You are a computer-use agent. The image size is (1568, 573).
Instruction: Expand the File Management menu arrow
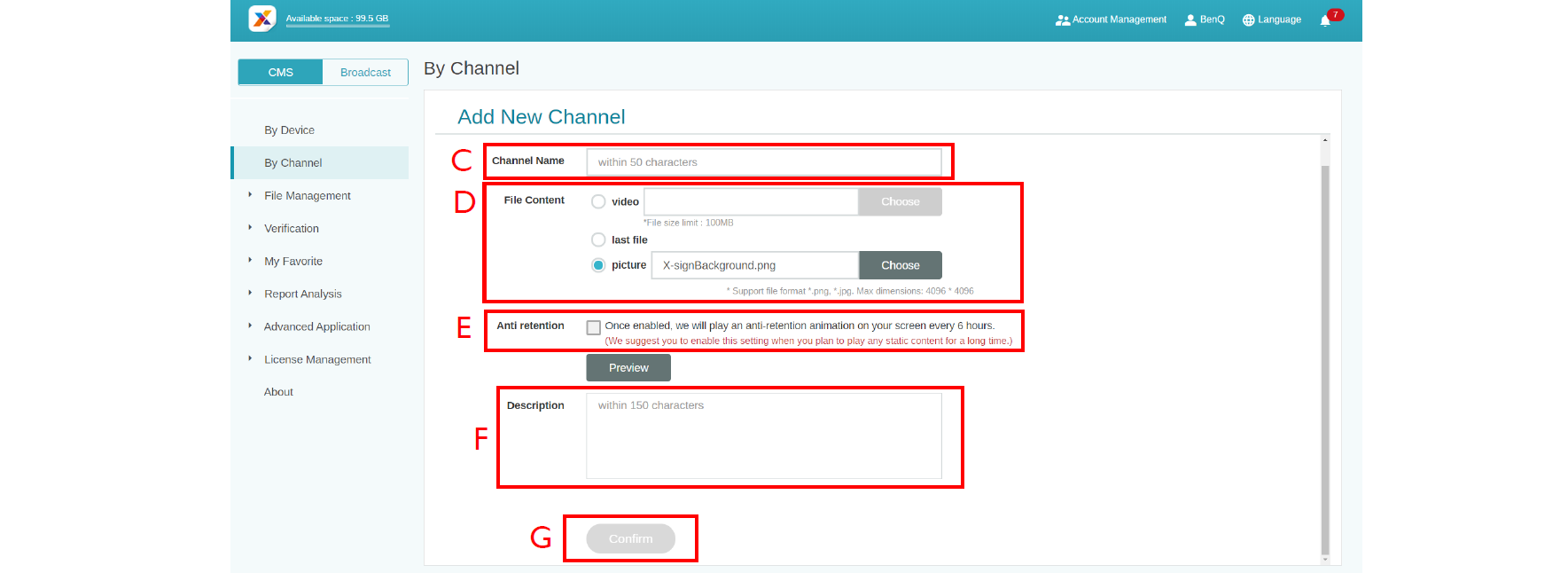coord(250,195)
